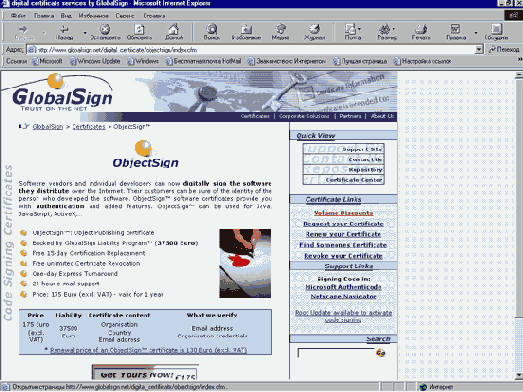
Task: Click Contact Us in Quick View
Action: (344, 159)
